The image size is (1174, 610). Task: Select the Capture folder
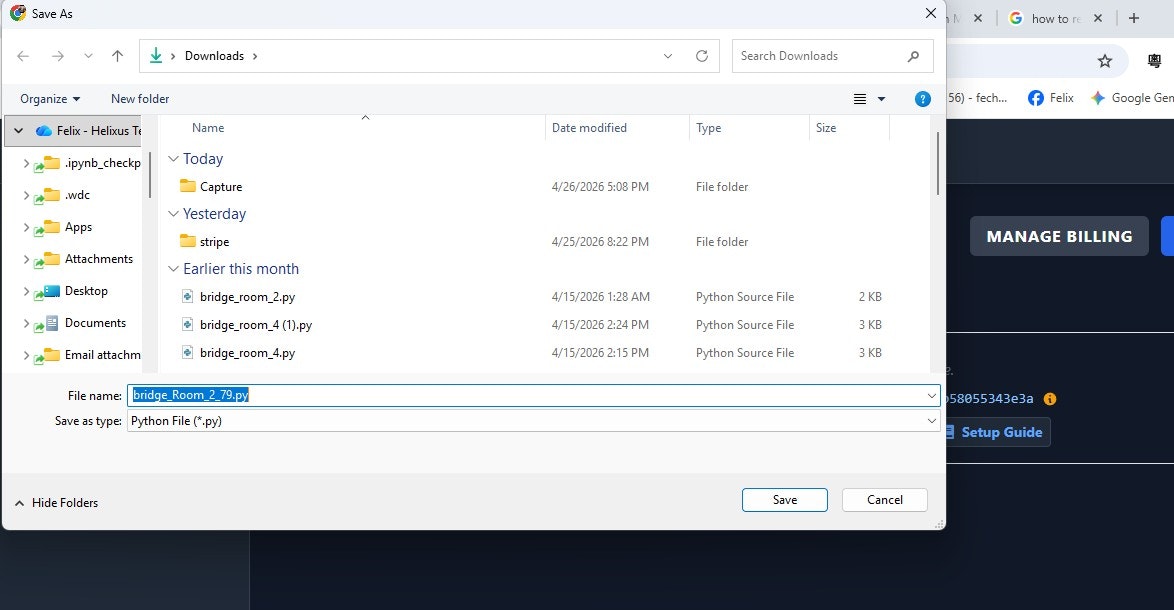pyautogui.click(x=221, y=187)
